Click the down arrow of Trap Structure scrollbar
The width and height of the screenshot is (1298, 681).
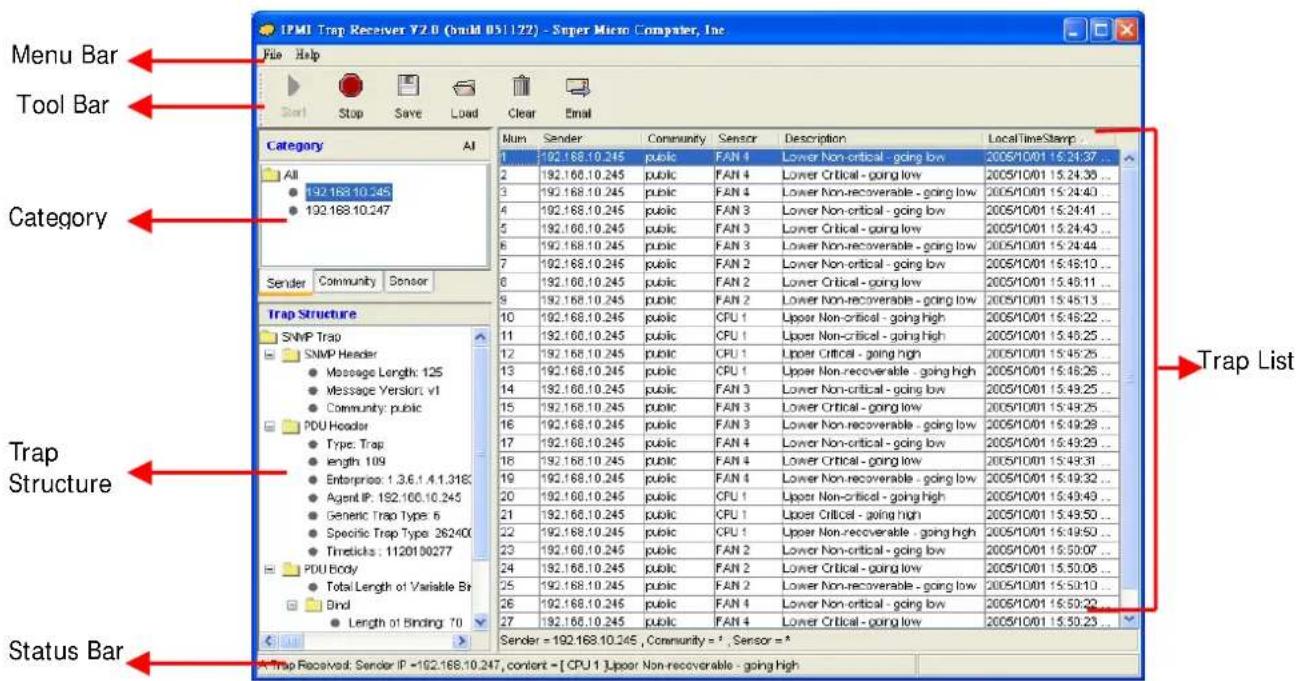pos(478,622)
